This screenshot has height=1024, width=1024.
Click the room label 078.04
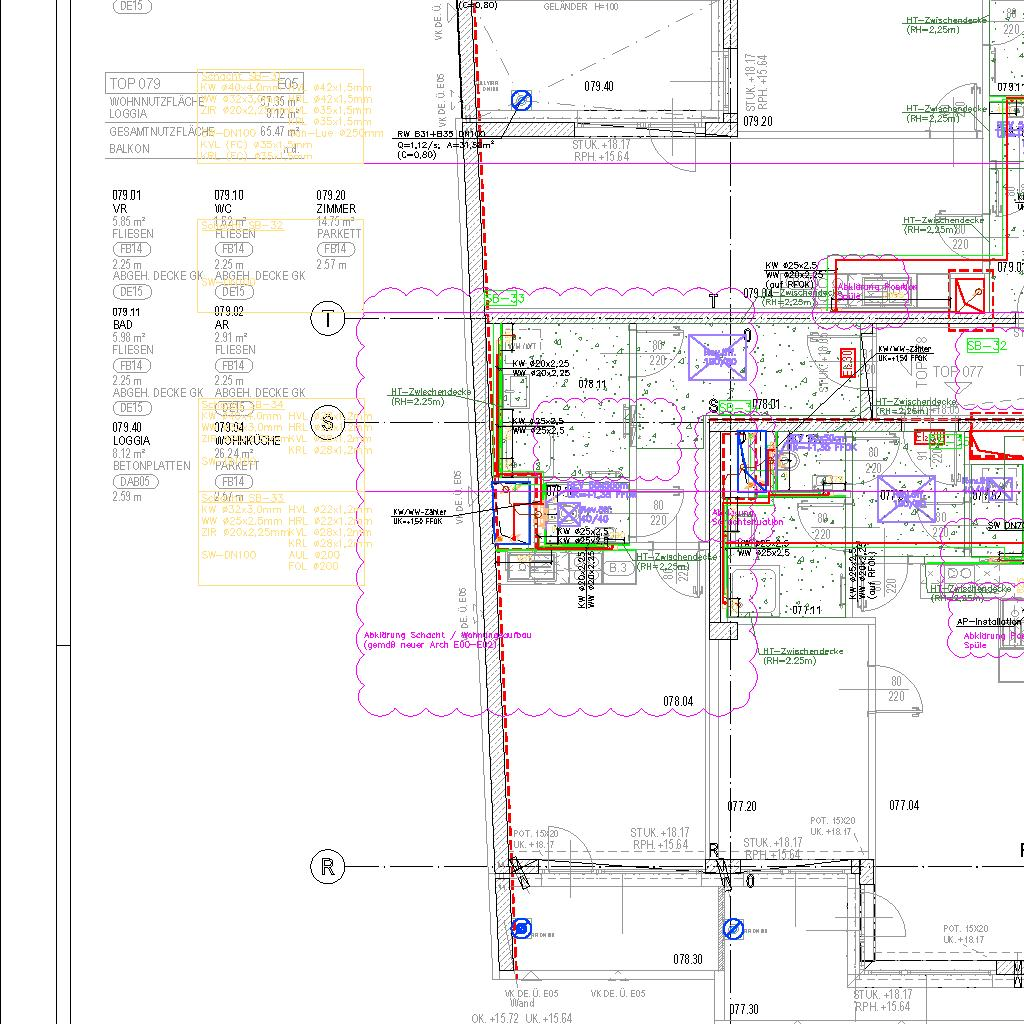click(677, 702)
